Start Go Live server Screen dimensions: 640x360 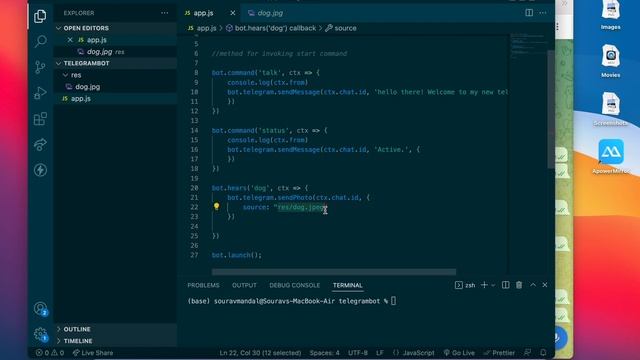click(x=459, y=353)
